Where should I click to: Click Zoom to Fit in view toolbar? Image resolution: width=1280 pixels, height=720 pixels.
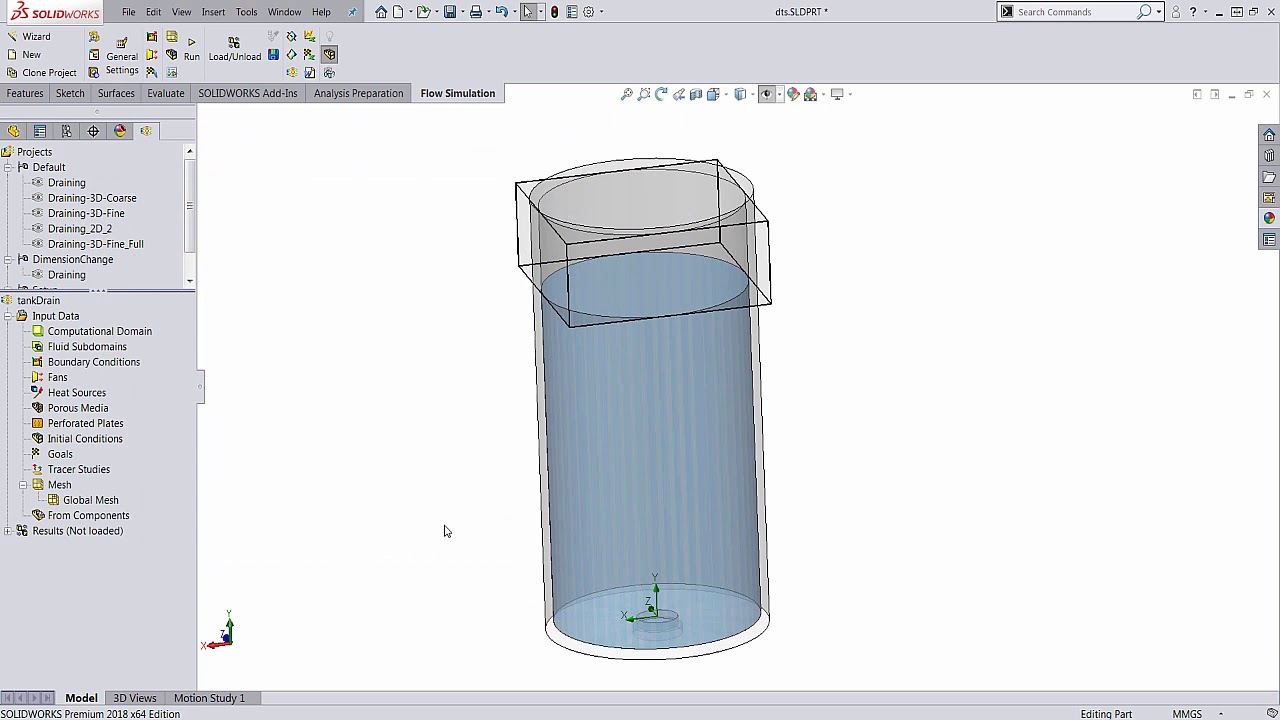[627, 94]
